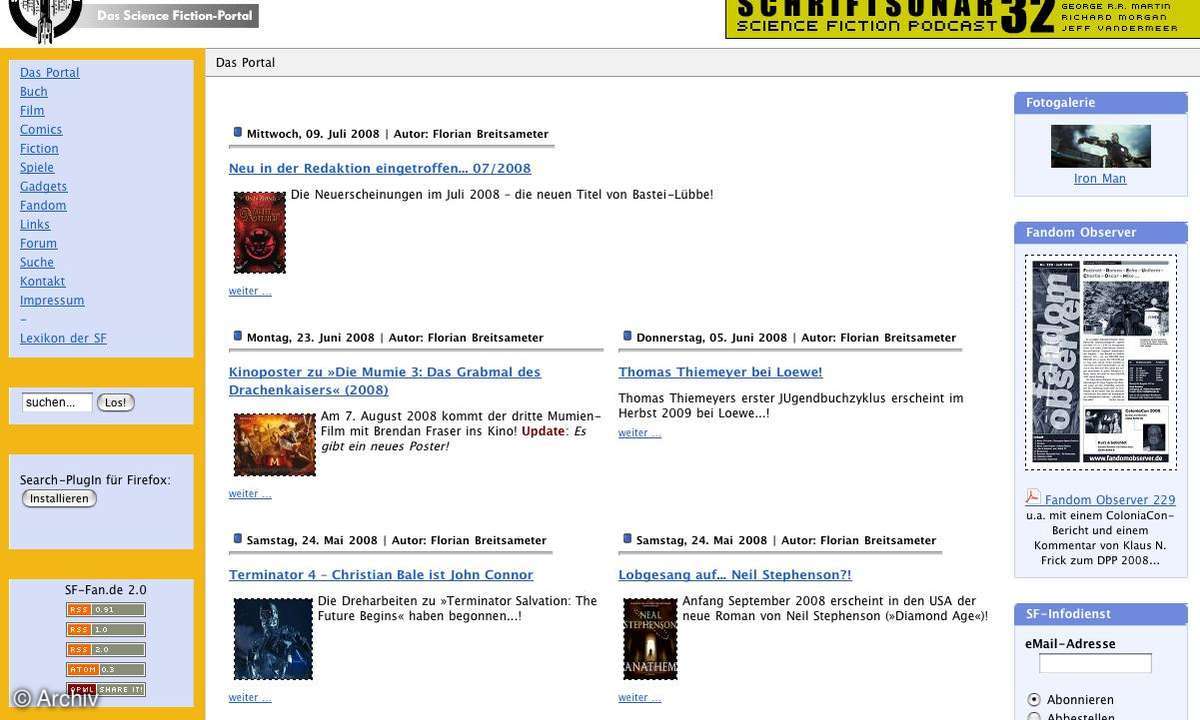Open the ATOM 0.3 feed badge

click(106, 670)
